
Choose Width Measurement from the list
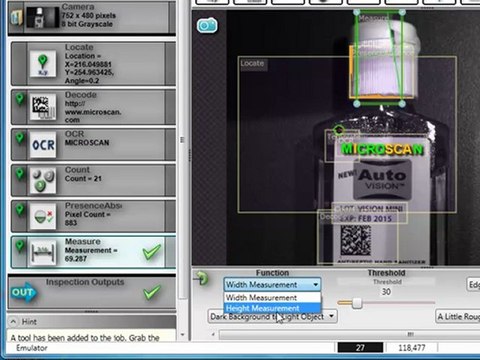point(272,297)
